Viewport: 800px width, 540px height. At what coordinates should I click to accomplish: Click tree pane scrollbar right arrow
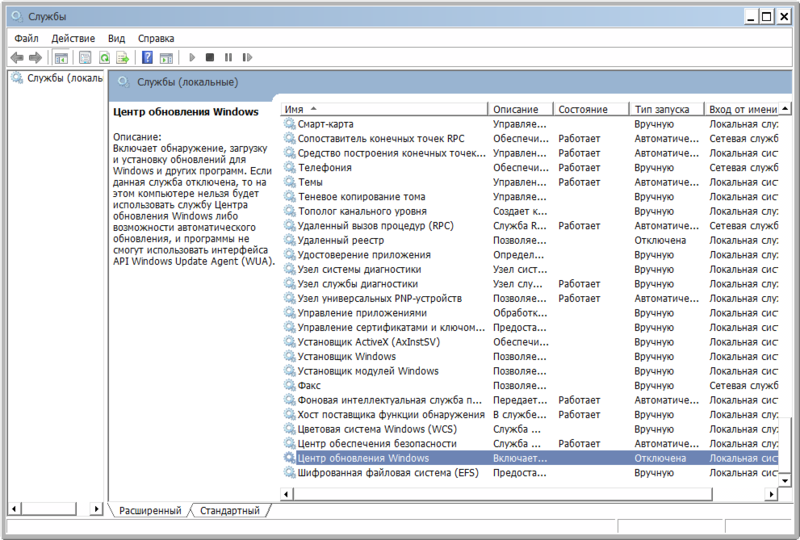click(x=96, y=508)
